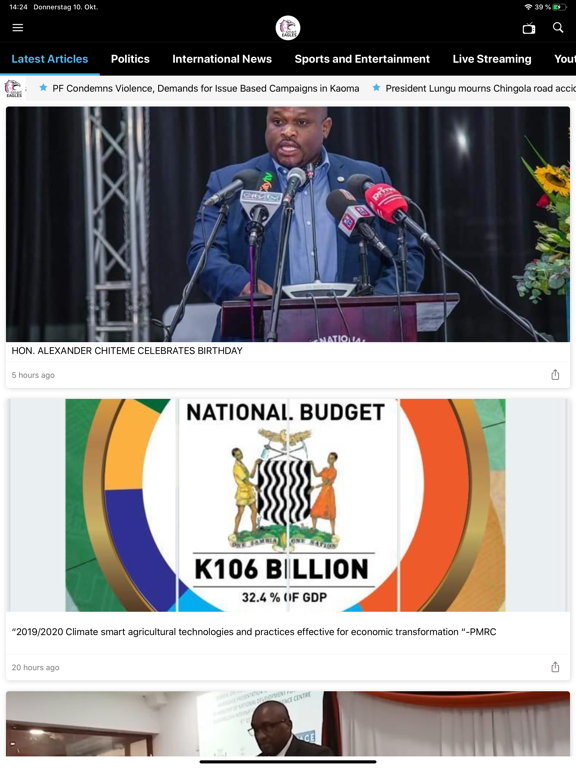576x768 pixels.
Task: Open HON. ALEXANDER CHITEME CELEBRATES BIRTHDAY headline
Action: click(127, 351)
